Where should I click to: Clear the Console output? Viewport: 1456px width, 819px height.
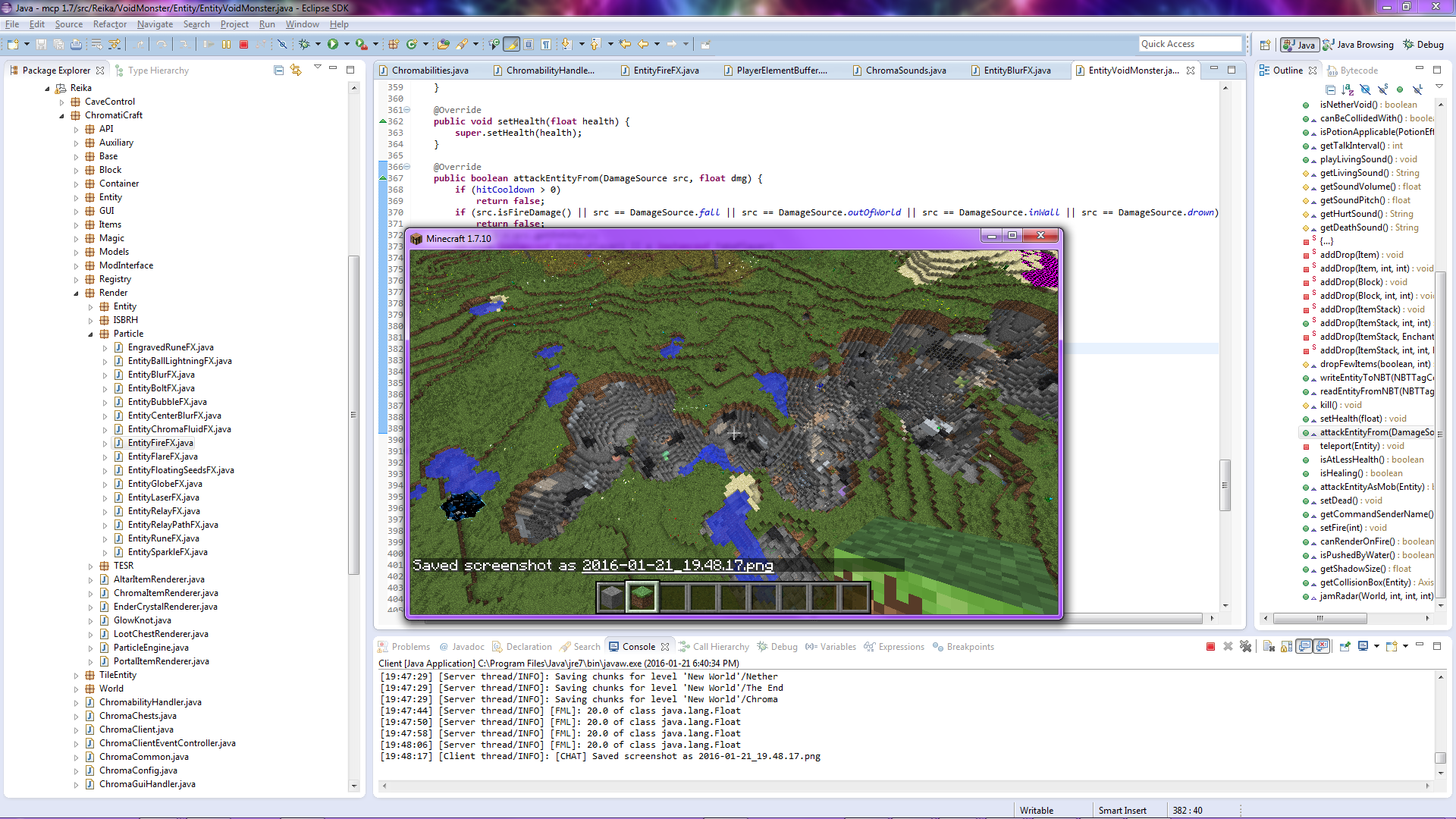coord(1269,646)
